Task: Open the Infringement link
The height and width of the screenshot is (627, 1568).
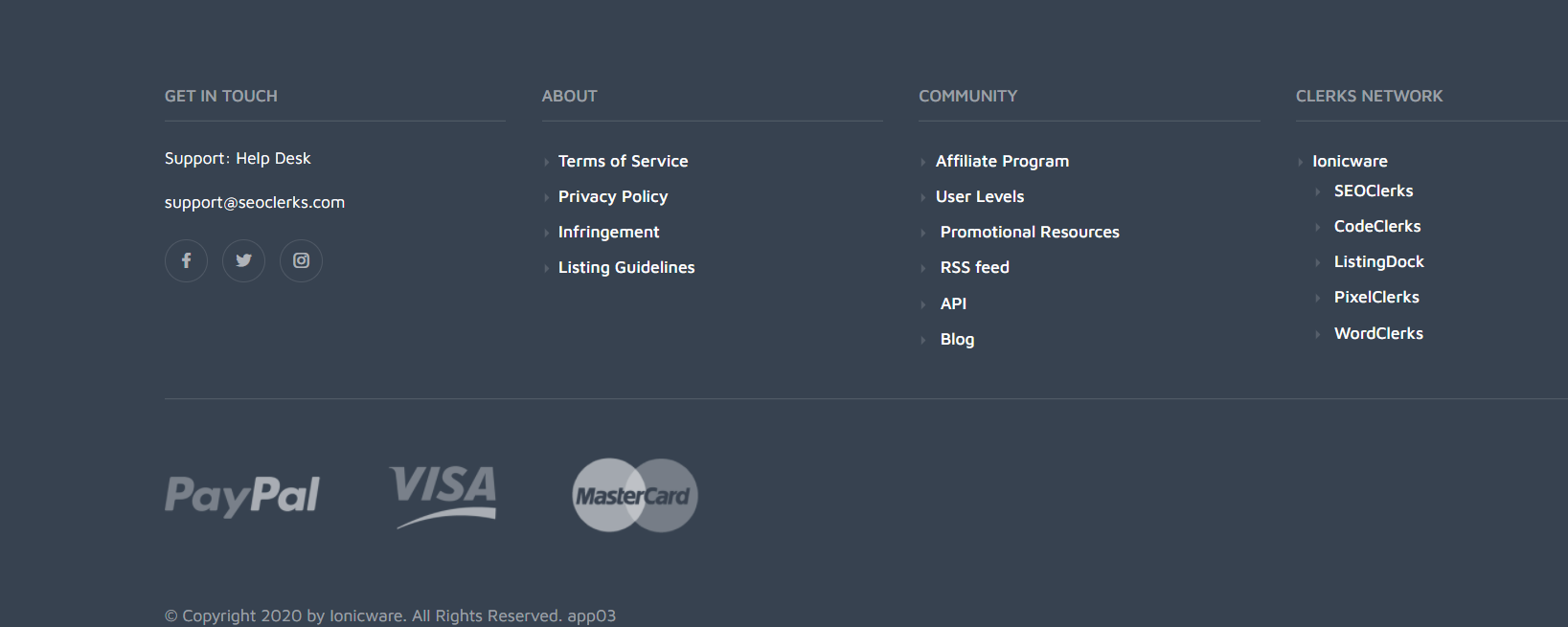Action: point(608,233)
